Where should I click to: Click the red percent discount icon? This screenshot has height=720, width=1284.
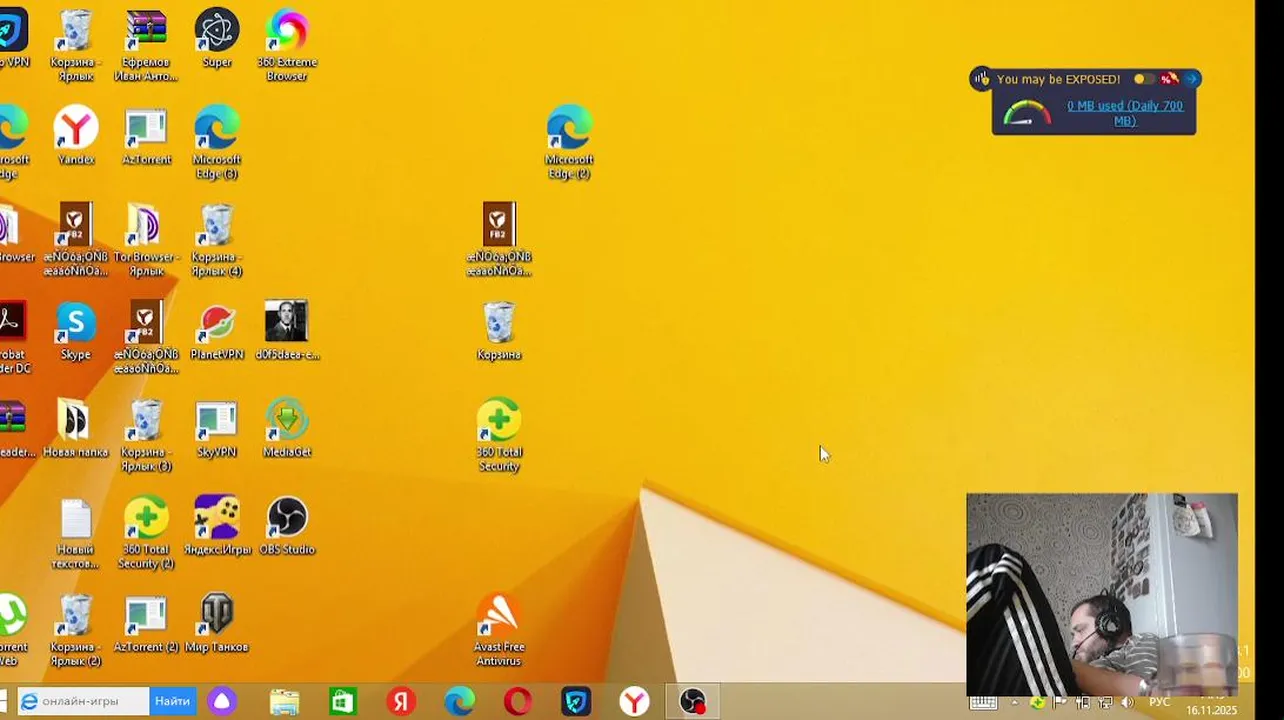(1168, 79)
